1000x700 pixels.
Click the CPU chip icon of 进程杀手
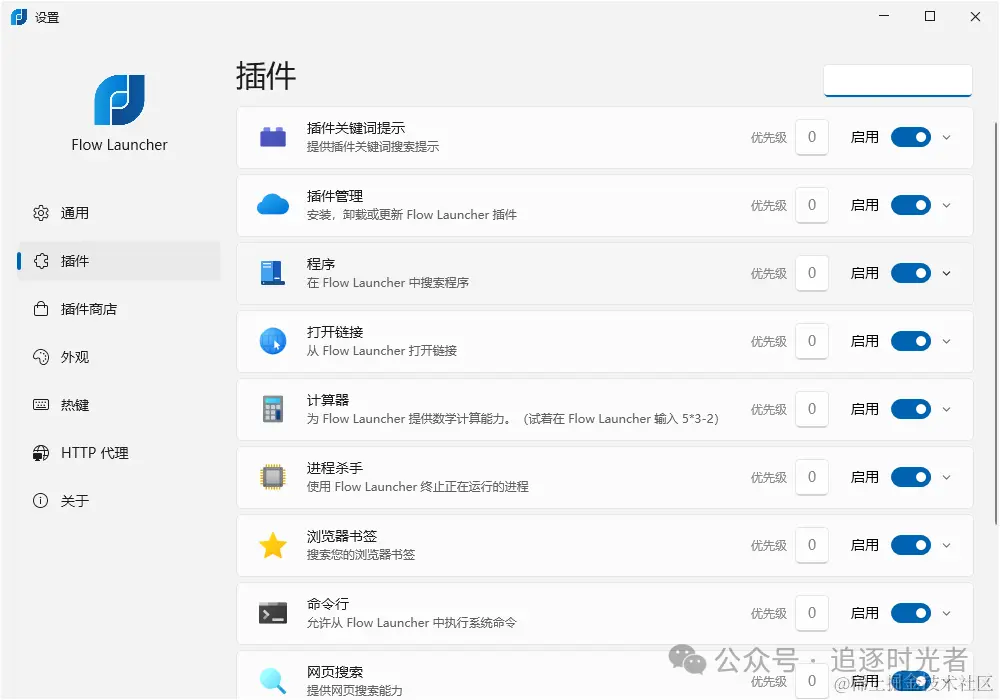click(273, 477)
